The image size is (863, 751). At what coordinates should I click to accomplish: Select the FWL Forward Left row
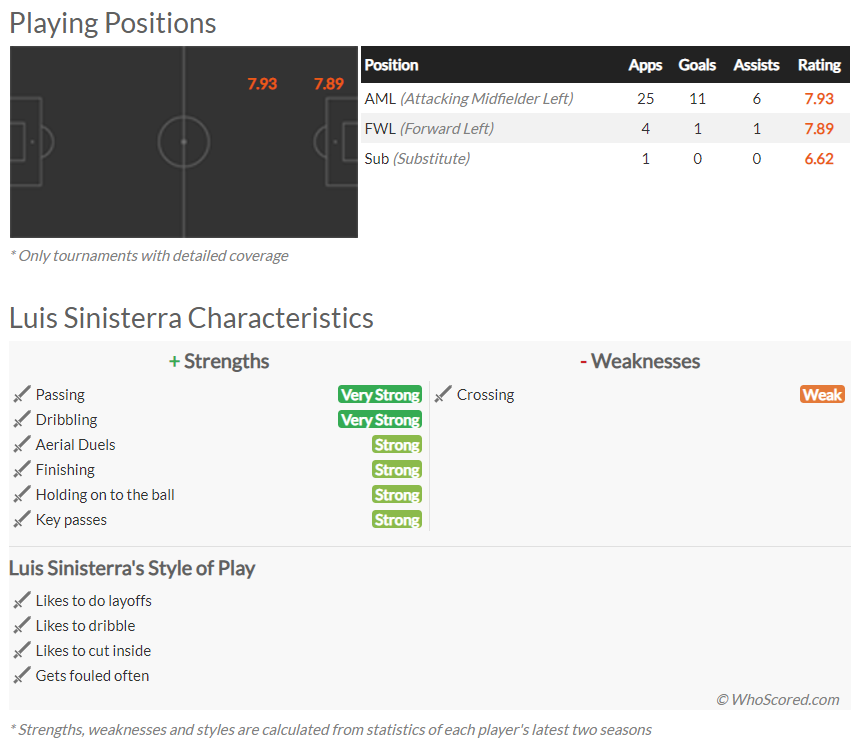605,129
